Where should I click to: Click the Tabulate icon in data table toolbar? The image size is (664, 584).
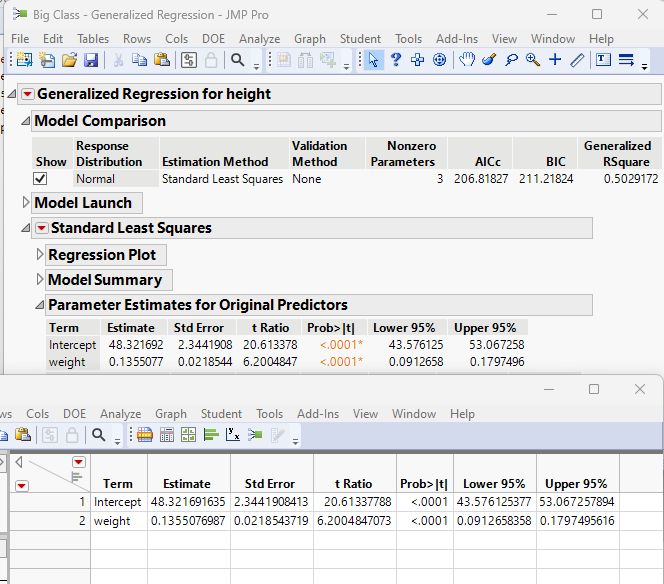point(145,435)
